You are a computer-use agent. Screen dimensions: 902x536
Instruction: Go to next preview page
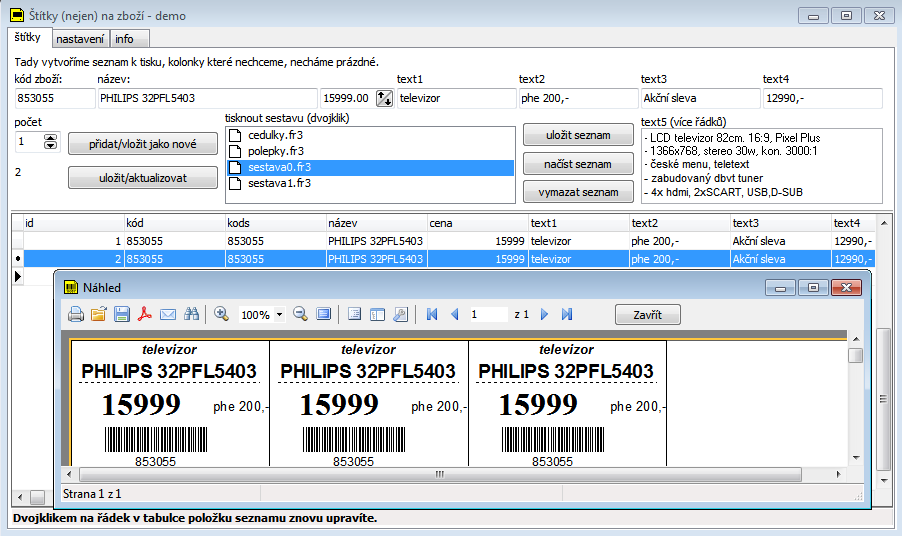click(544, 314)
